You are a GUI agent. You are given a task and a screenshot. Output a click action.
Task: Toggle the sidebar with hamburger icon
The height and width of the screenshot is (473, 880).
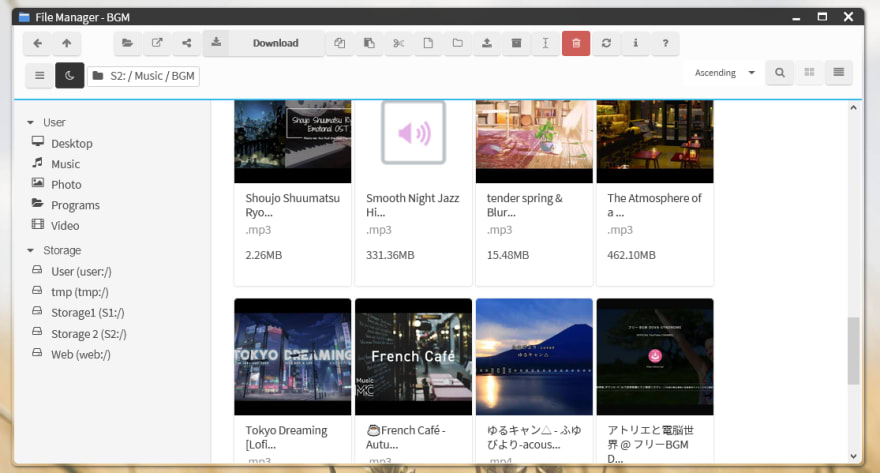pyautogui.click(x=40, y=75)
